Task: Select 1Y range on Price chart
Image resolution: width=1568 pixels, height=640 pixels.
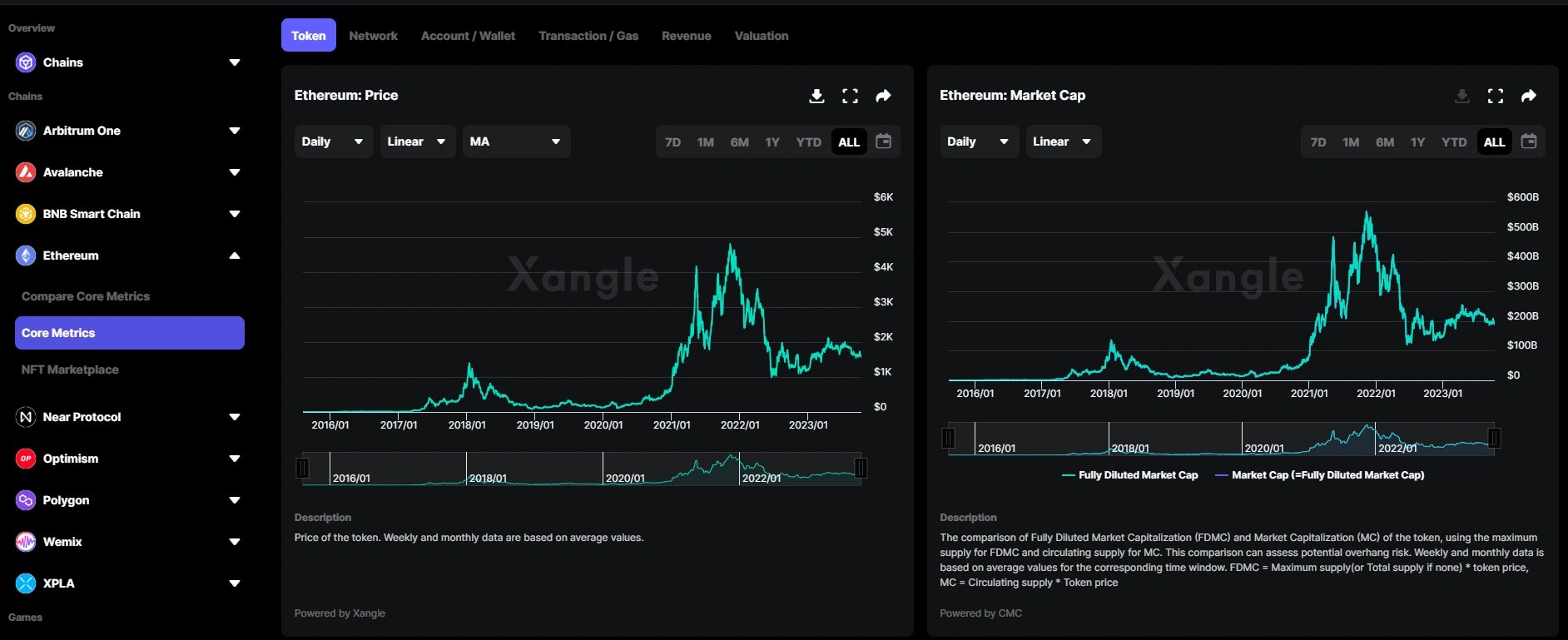Action: 772,142
